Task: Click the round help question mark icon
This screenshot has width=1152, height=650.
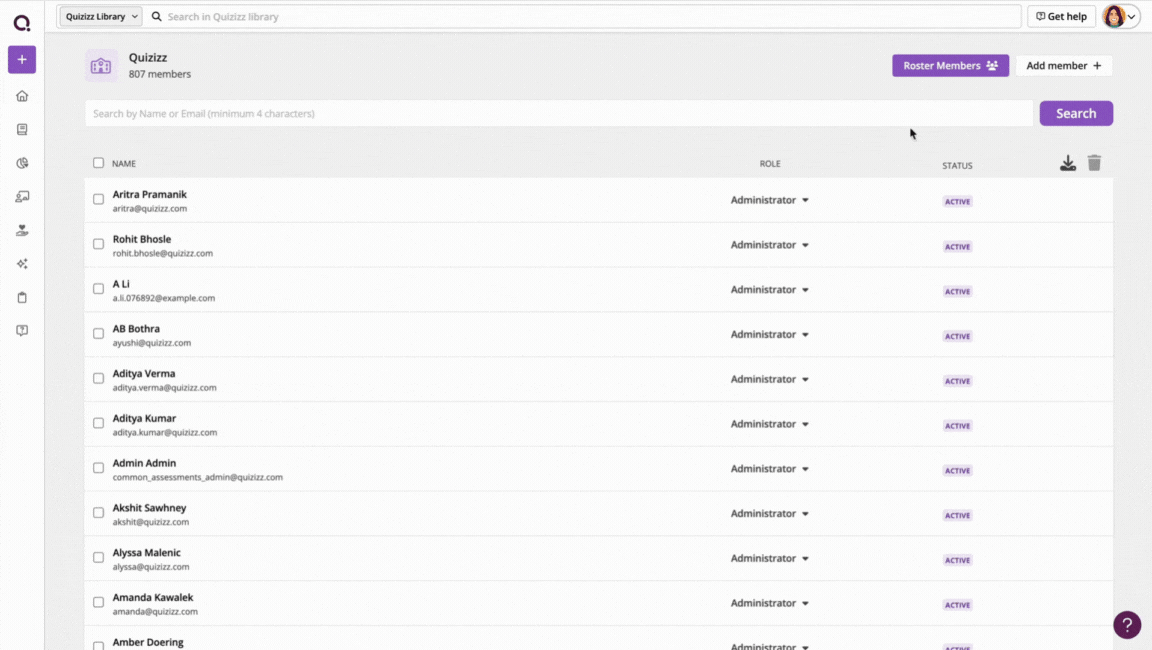Action: (1127, 625)
